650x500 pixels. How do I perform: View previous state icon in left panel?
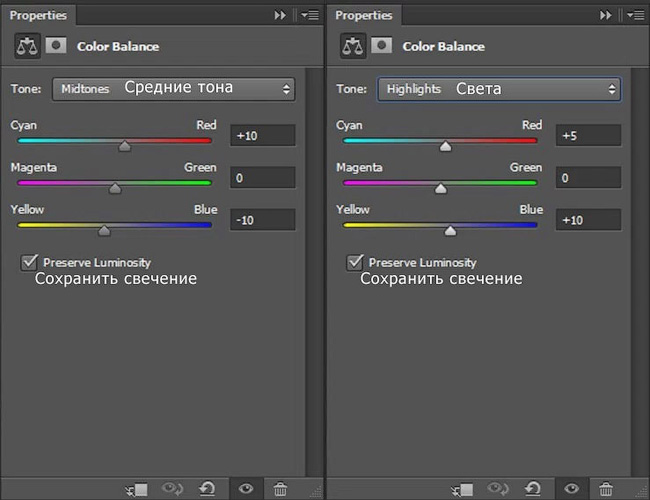pos(172,488)
